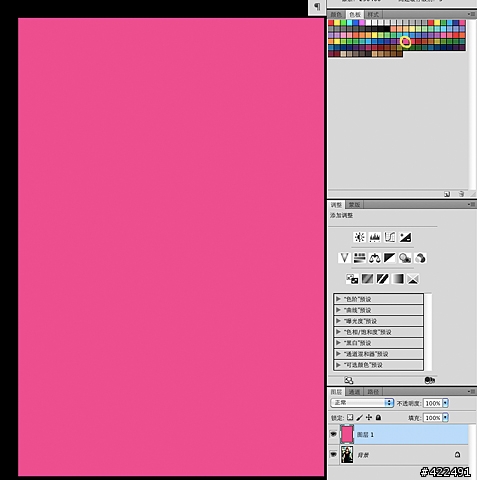Screen dimensions: 477x480
Task: Add a Threshold adjustment layer
Action: point(383,279)
